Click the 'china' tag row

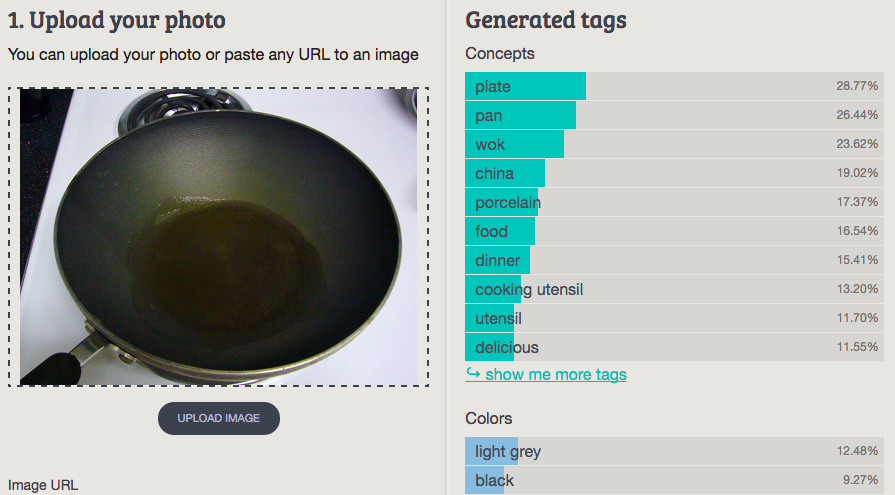tap(674, 173)
